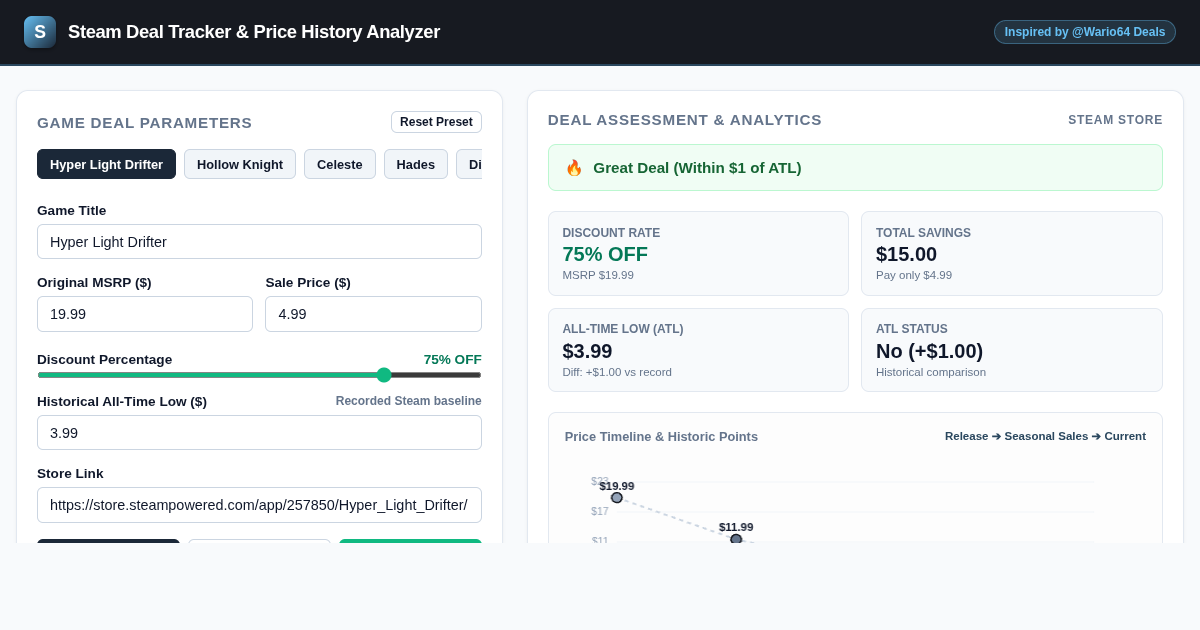Click the Recorded Steam baseline note

(x=408, y=401)
